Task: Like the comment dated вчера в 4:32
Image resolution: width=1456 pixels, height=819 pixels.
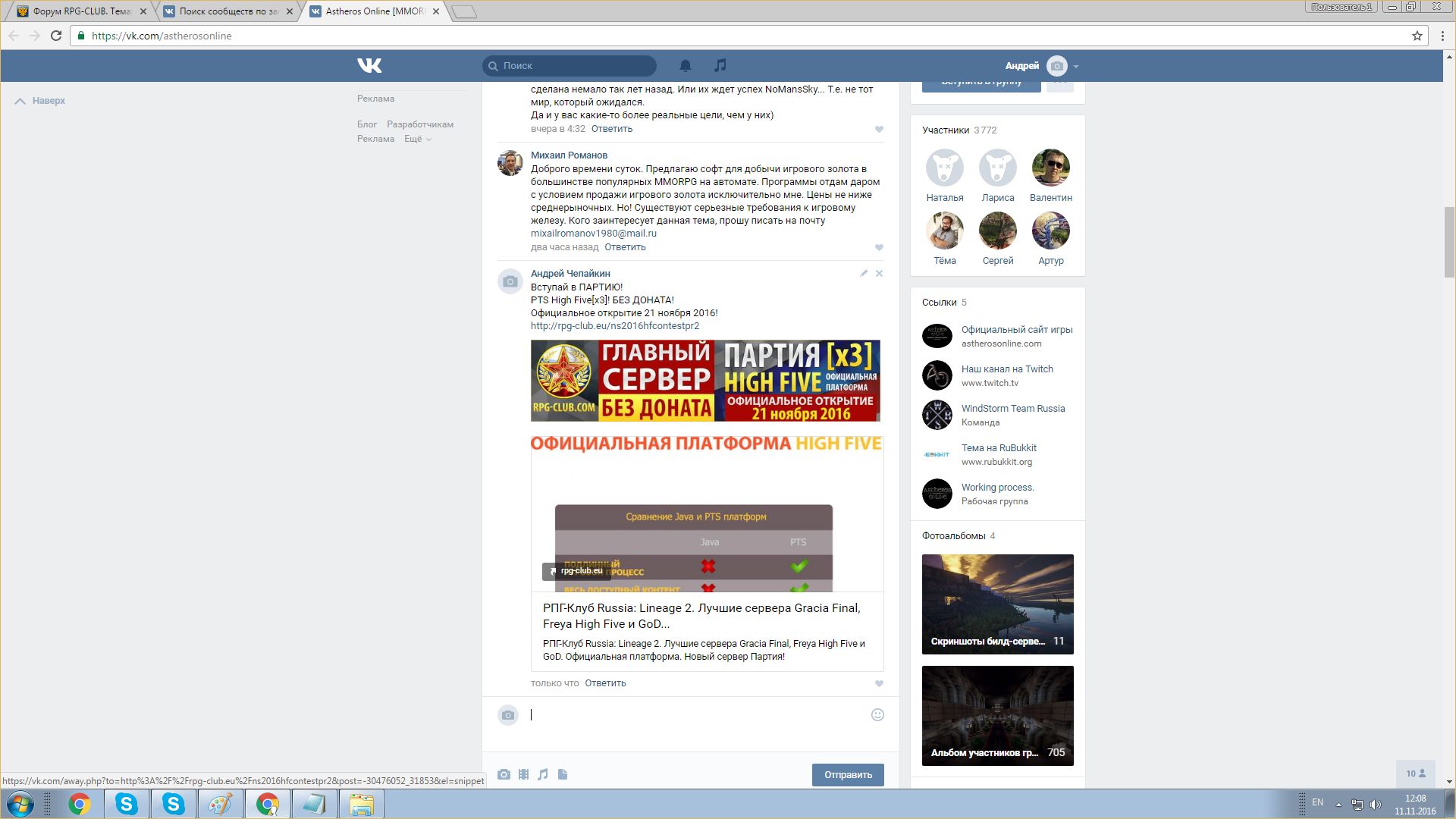Action: [x=879, y=130]
